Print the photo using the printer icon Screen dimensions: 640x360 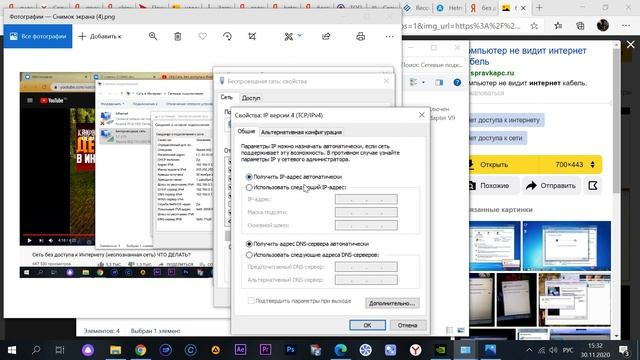pyautogui.click(x=360, y=36)
